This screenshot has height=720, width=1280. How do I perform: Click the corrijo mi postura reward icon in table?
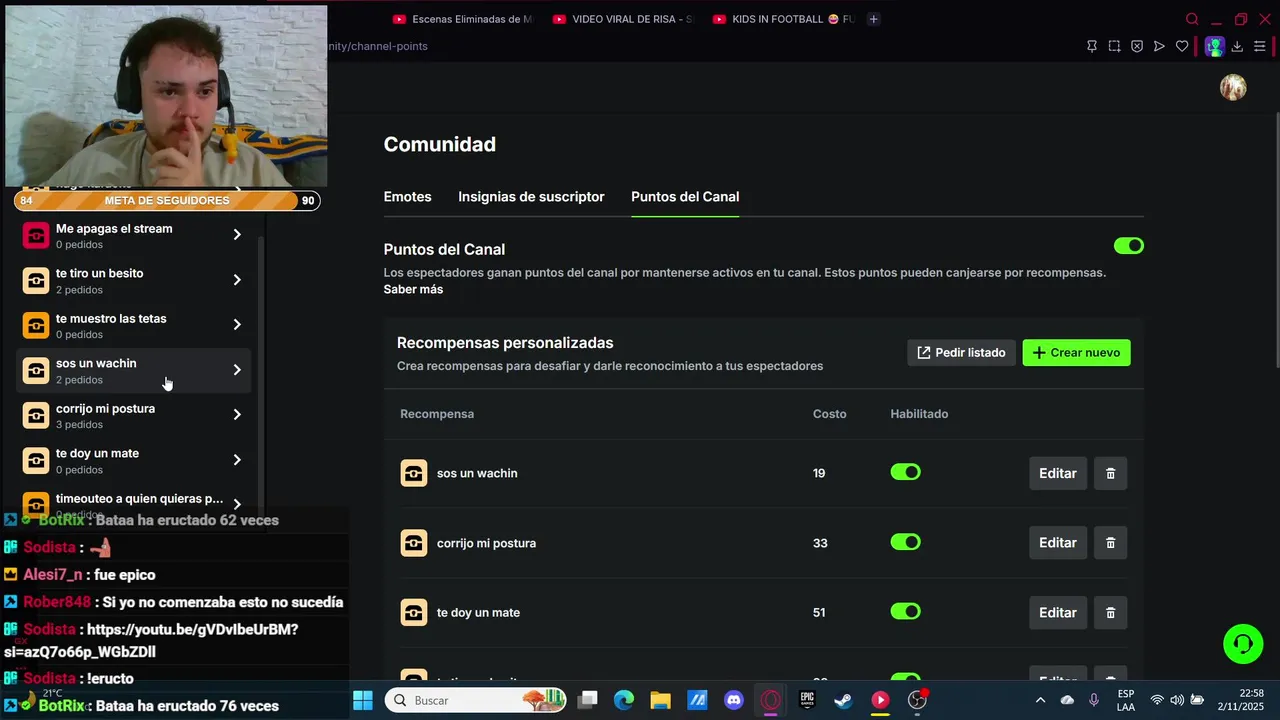pyautogui.click(x=414, y=543)
